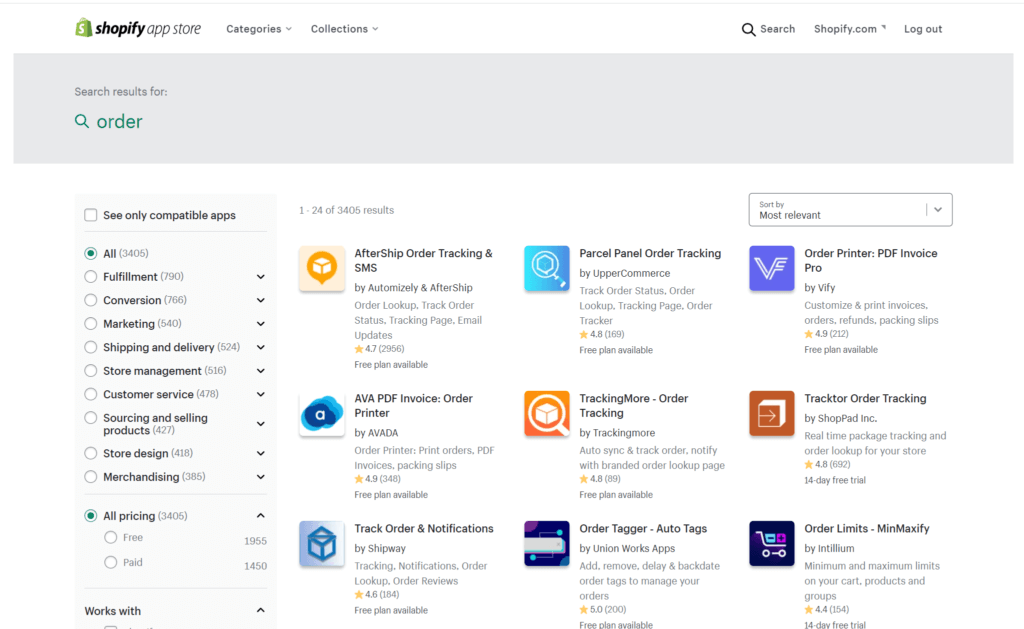Click the 'by Automizely & AfterShip' developer text
The image size is (1024, 629).
click(x=413, y=287)
